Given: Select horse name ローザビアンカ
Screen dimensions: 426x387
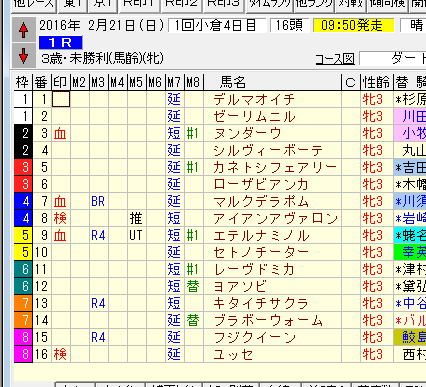Looking at the screenshot, I should [261, 184].
